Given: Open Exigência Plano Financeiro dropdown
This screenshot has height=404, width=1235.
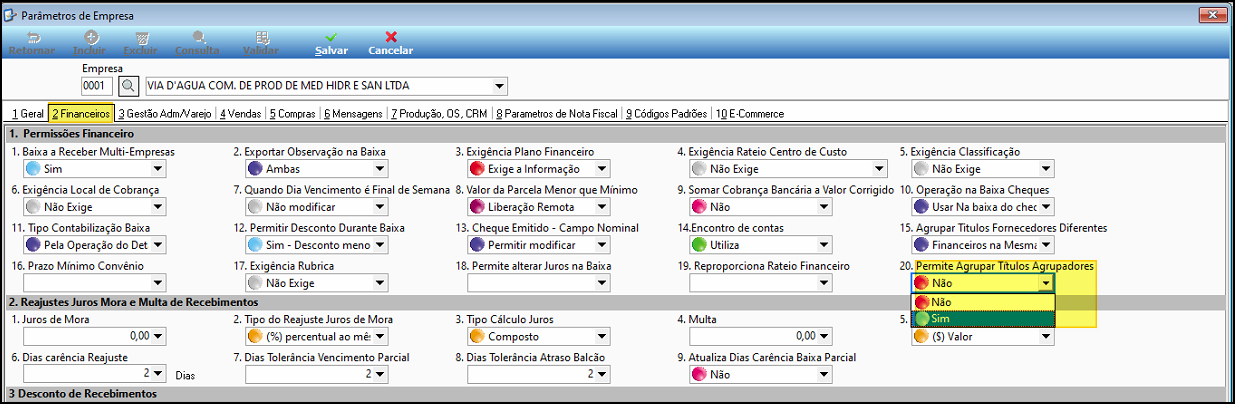Looking at the screenshot, I should (x=601, y=170).
